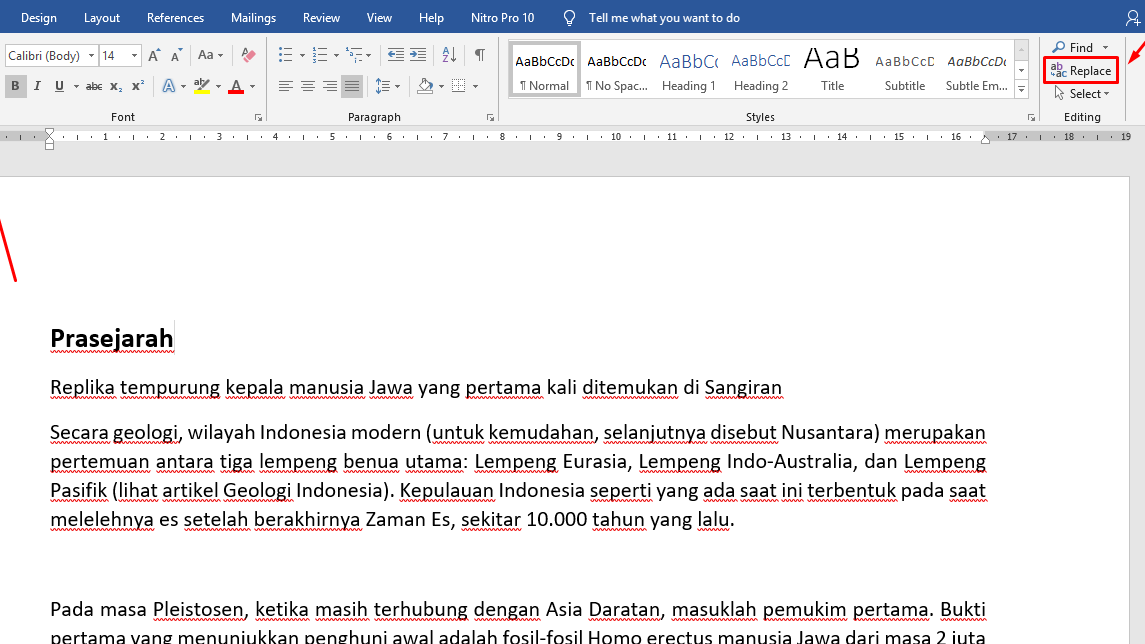Expand Styles gallery More arrow

[1022, 89]
